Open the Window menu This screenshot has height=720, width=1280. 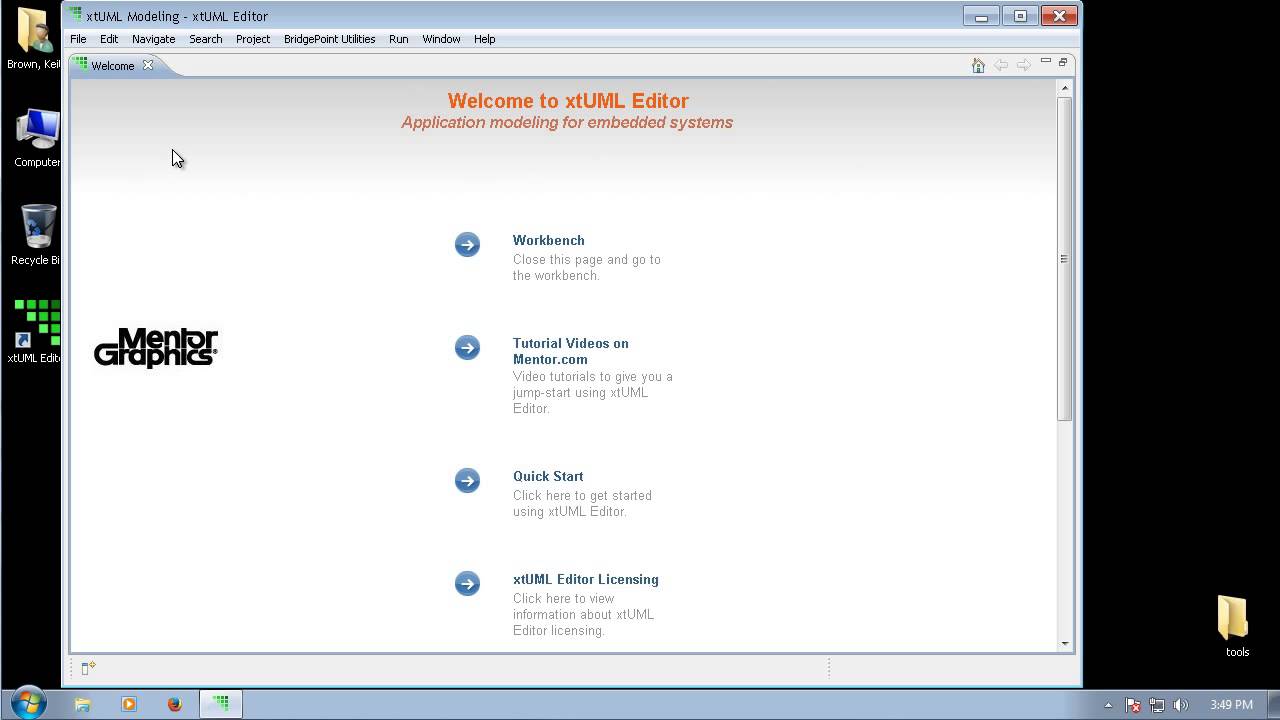(x=441, y=39)
